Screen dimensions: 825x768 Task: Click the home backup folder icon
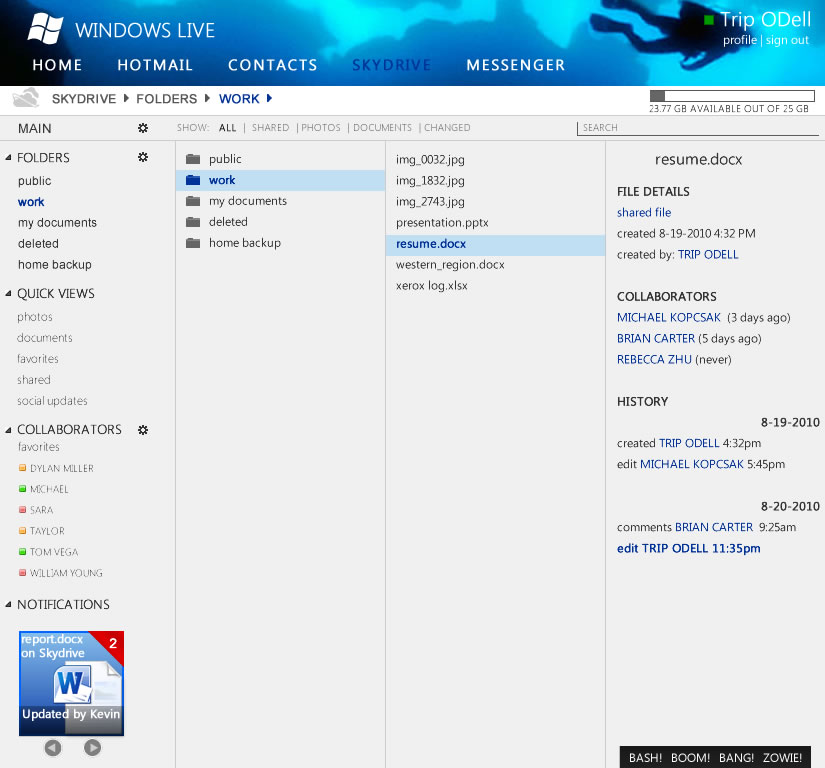click(x=193, y=243)
